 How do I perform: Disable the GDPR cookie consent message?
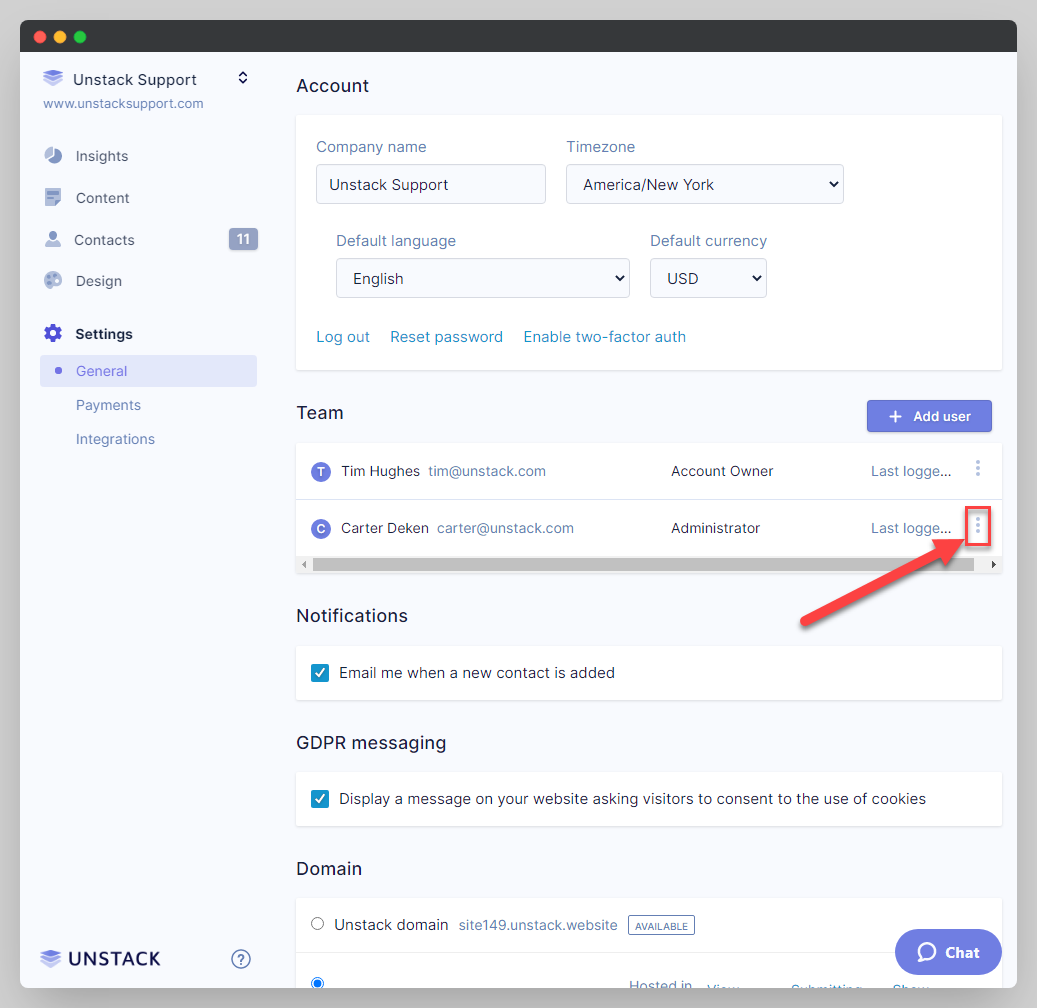(x=319, y=799)
